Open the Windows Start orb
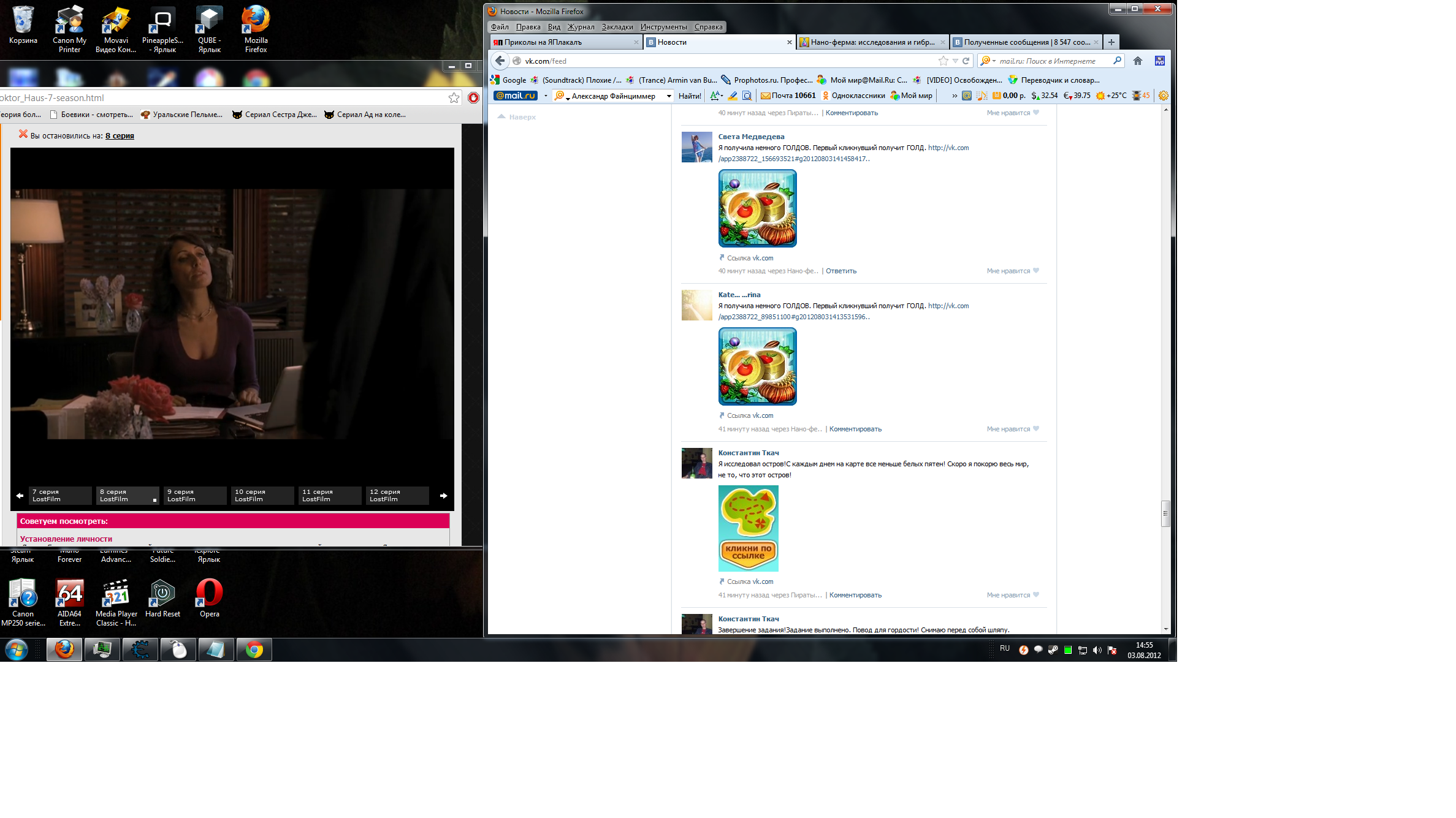1456x818 pixels. coord(17,649)
